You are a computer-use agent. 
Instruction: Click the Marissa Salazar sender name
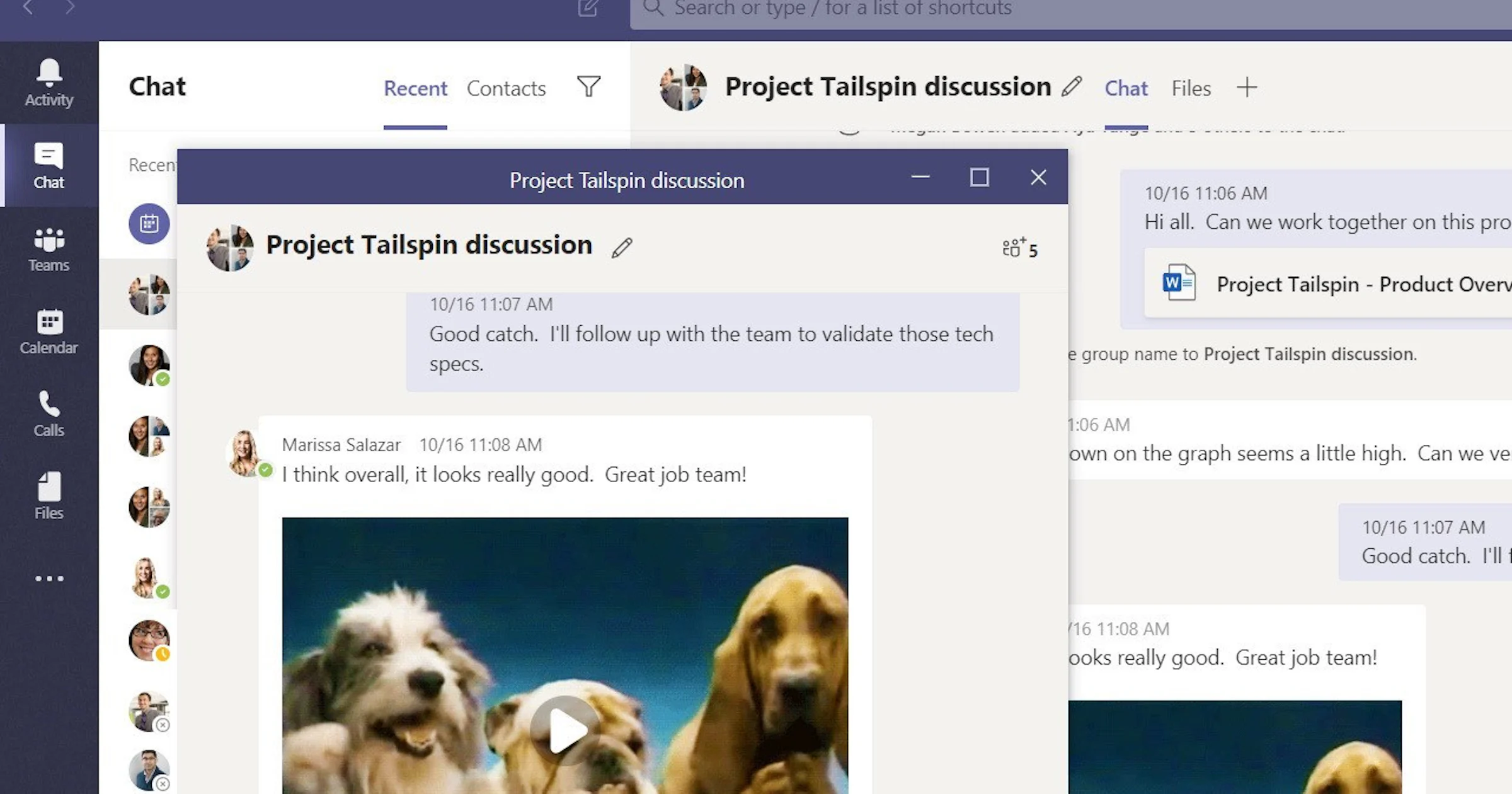coord(341,445)
